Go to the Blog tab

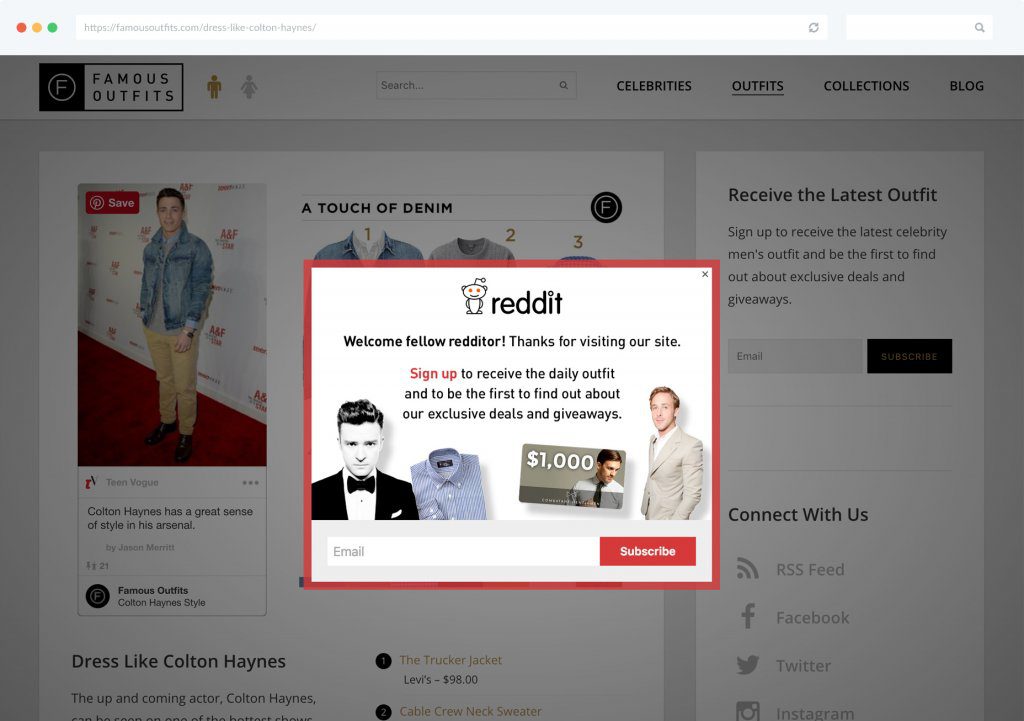pos(966,86)
